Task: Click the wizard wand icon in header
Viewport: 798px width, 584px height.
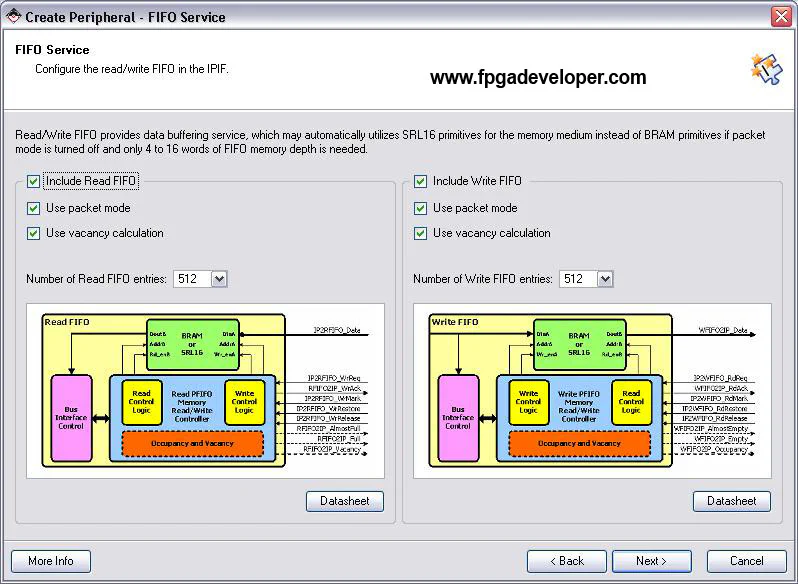Action: [765, 68]
